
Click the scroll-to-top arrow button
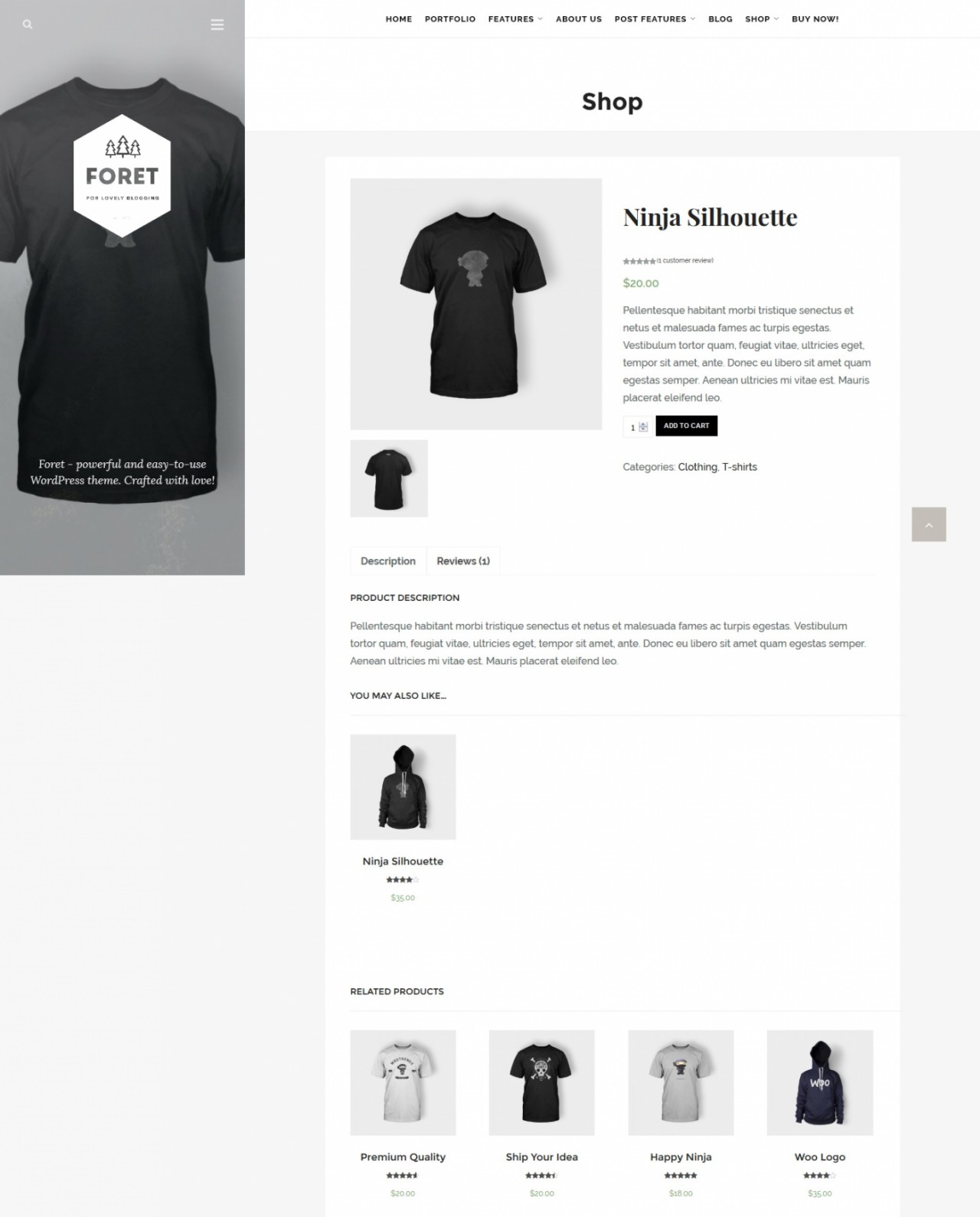[x=929, y=524]
